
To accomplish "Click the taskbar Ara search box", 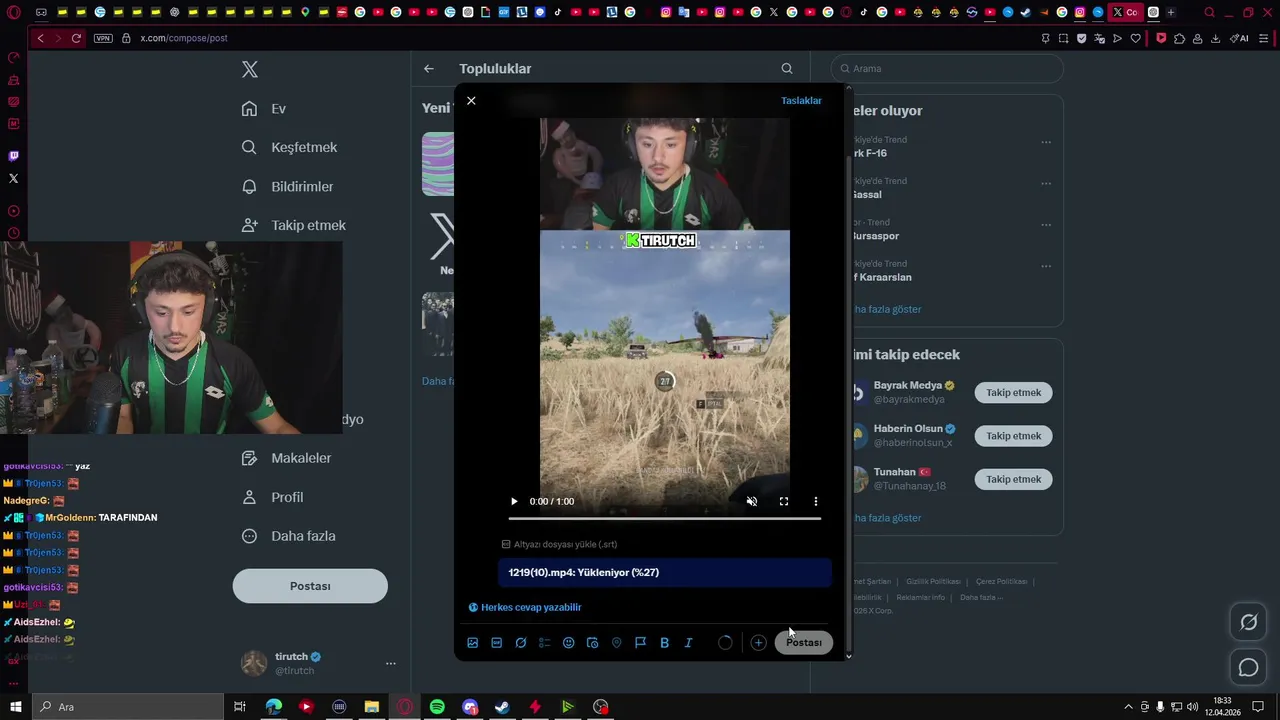I will [x=128, y=707].
